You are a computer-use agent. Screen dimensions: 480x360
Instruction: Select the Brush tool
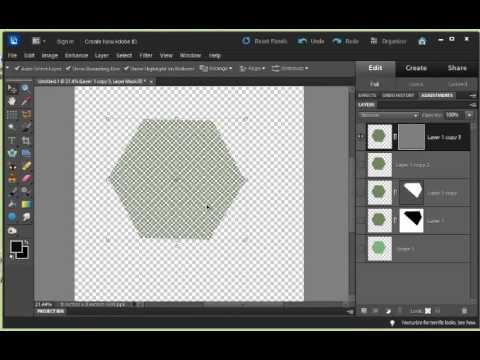(12, 192)
